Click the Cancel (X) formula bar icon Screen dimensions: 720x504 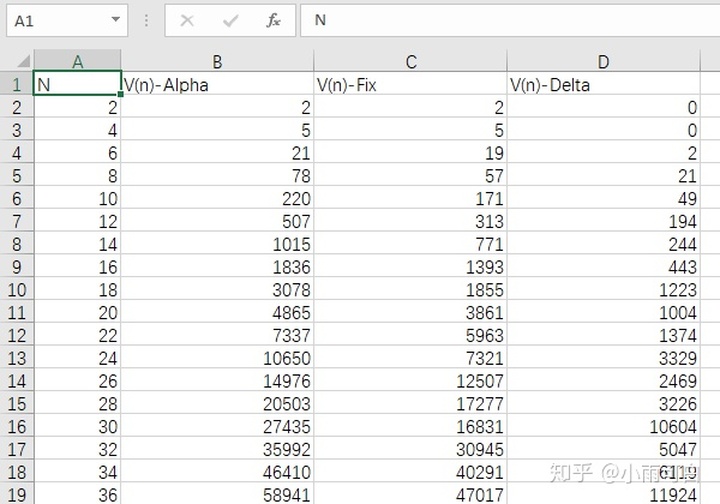(x=187, y=21)
